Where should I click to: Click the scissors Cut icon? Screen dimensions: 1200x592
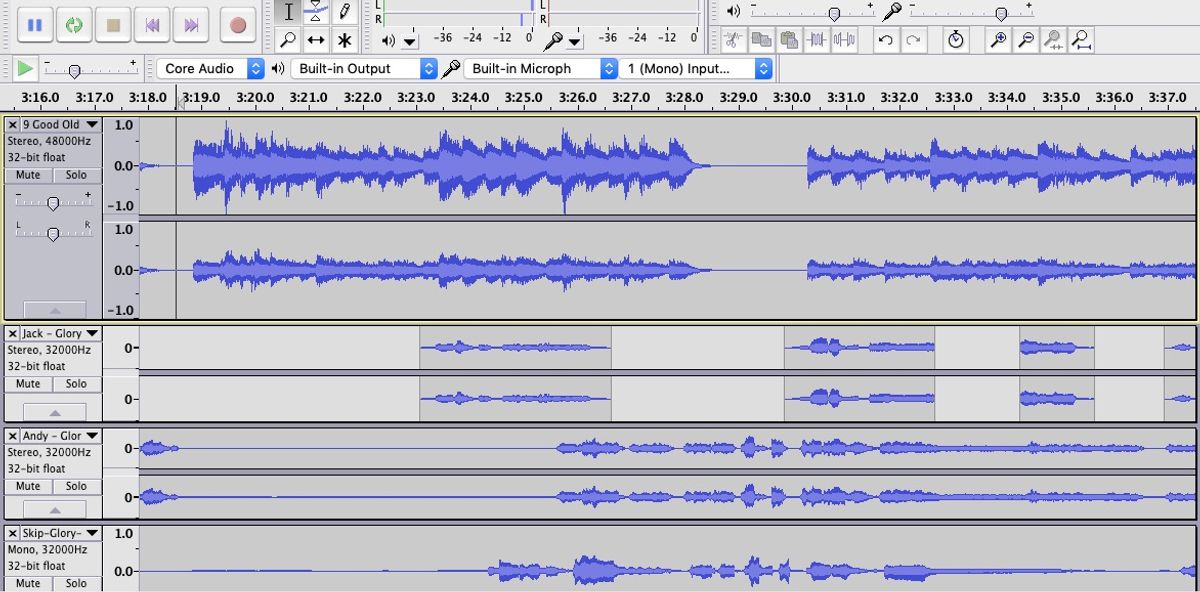coord(733,40)
